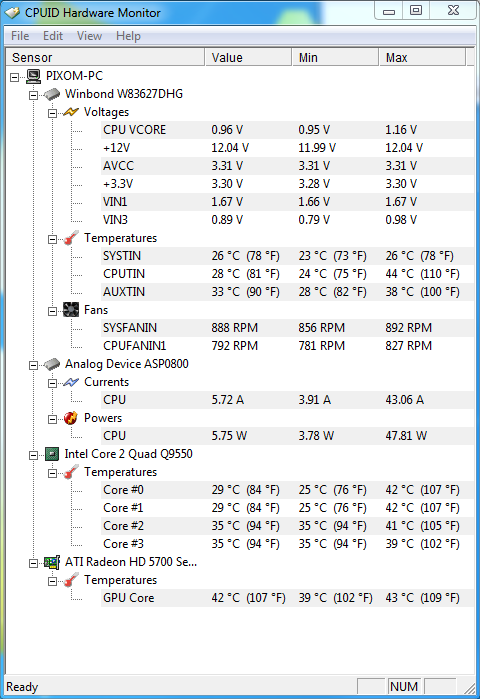Open the File menu
Viewport: 480px width, 699px height.
20,36
